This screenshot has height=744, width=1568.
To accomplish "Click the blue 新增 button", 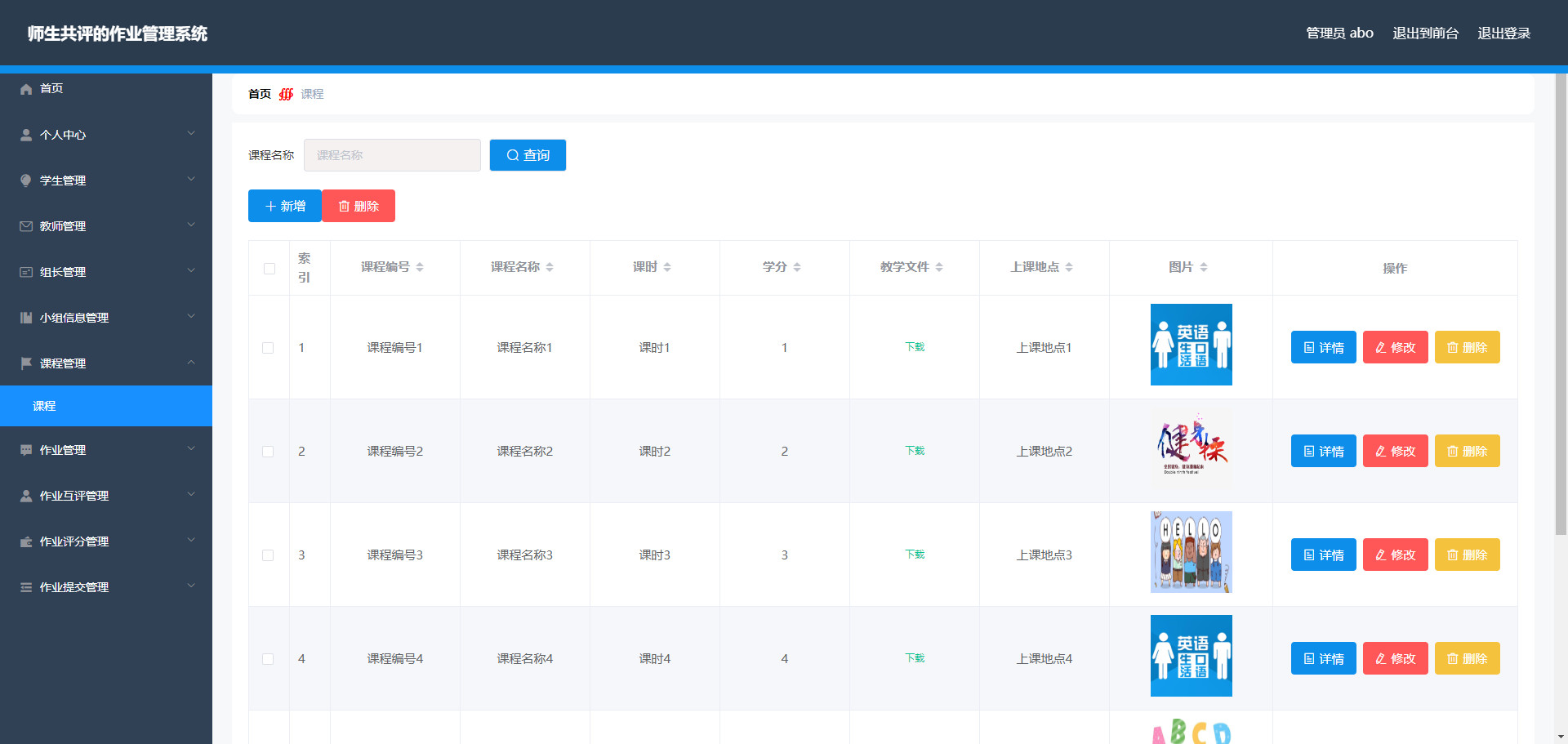I will 285,206.
